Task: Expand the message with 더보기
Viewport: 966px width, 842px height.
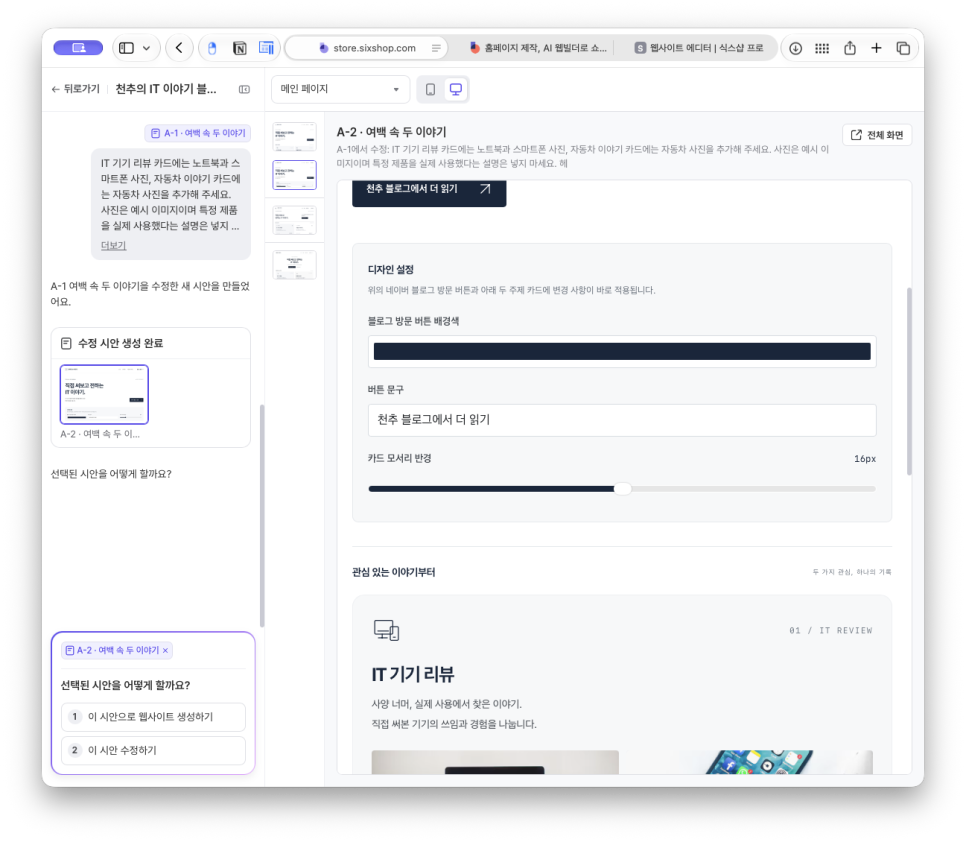Action: (x=113, y=245)
